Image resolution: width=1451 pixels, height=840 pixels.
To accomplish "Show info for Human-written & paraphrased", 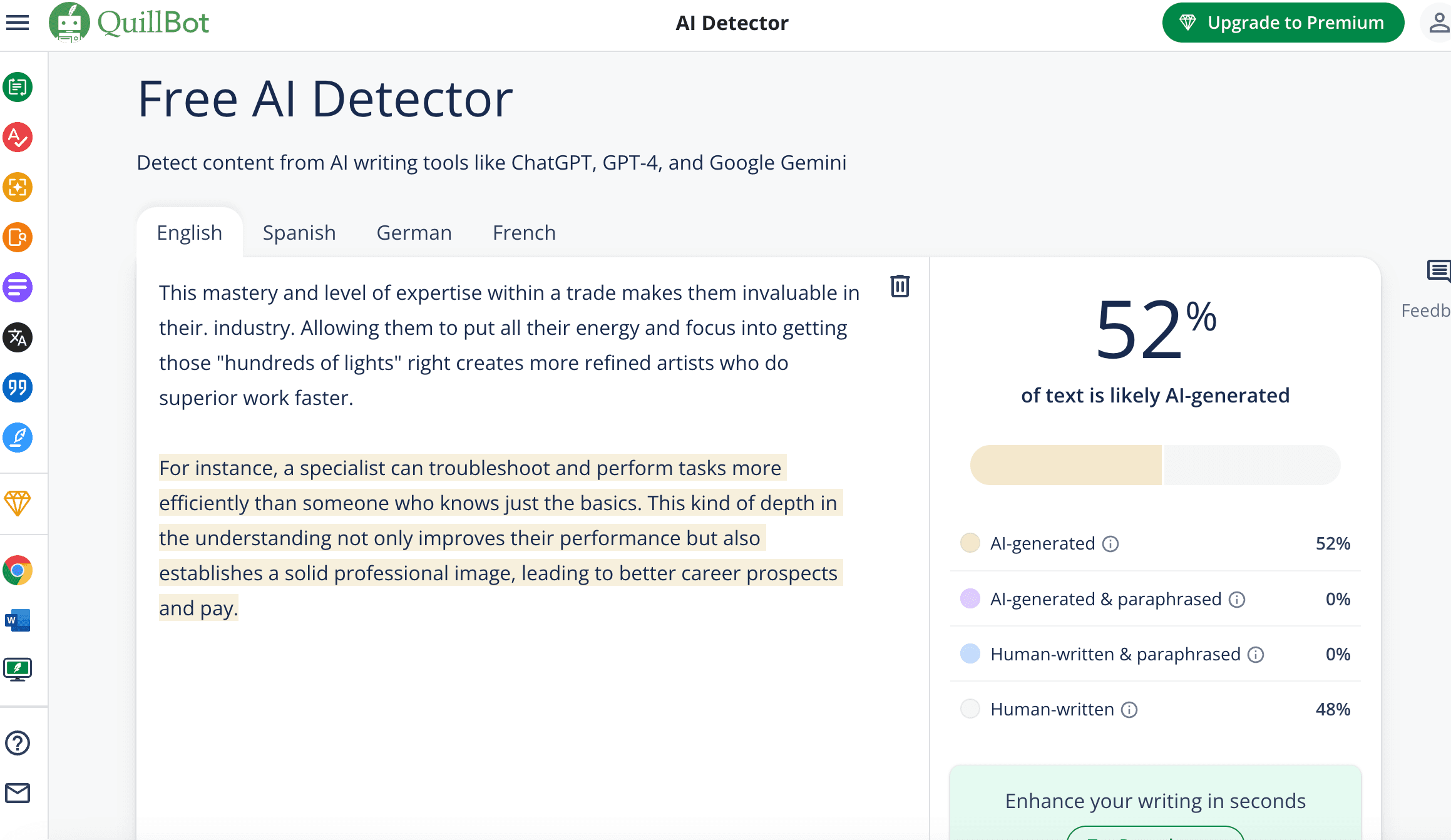I will pyautogui.click(x=1256, y=655).
